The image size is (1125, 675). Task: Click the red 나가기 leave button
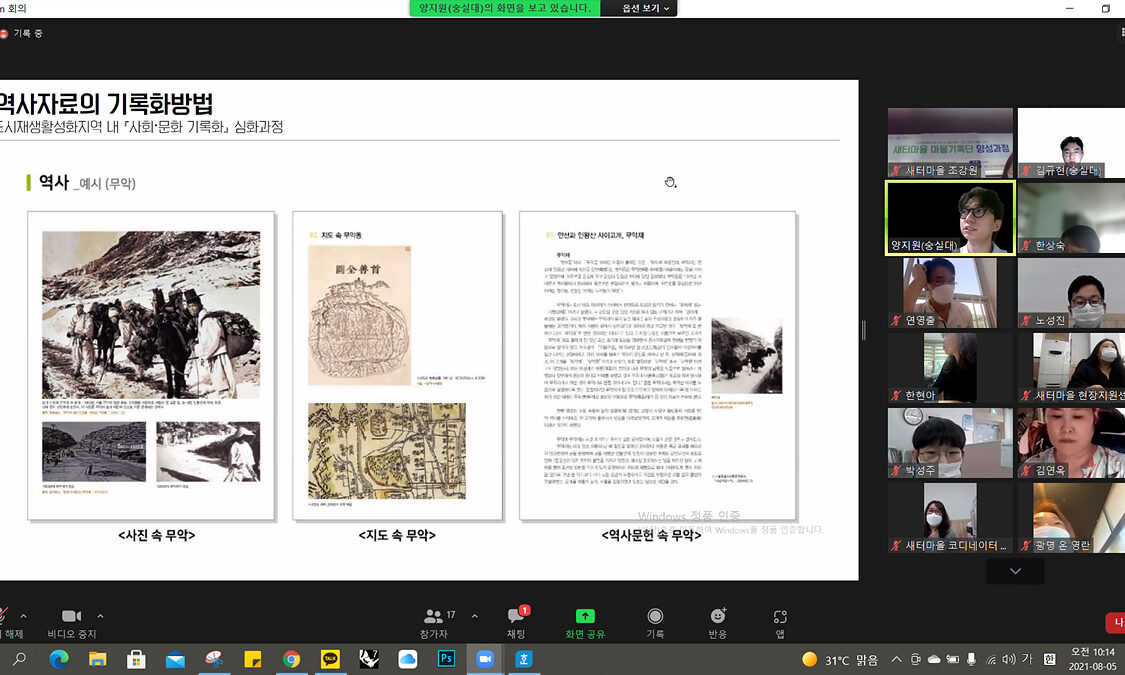point(1115,623)
